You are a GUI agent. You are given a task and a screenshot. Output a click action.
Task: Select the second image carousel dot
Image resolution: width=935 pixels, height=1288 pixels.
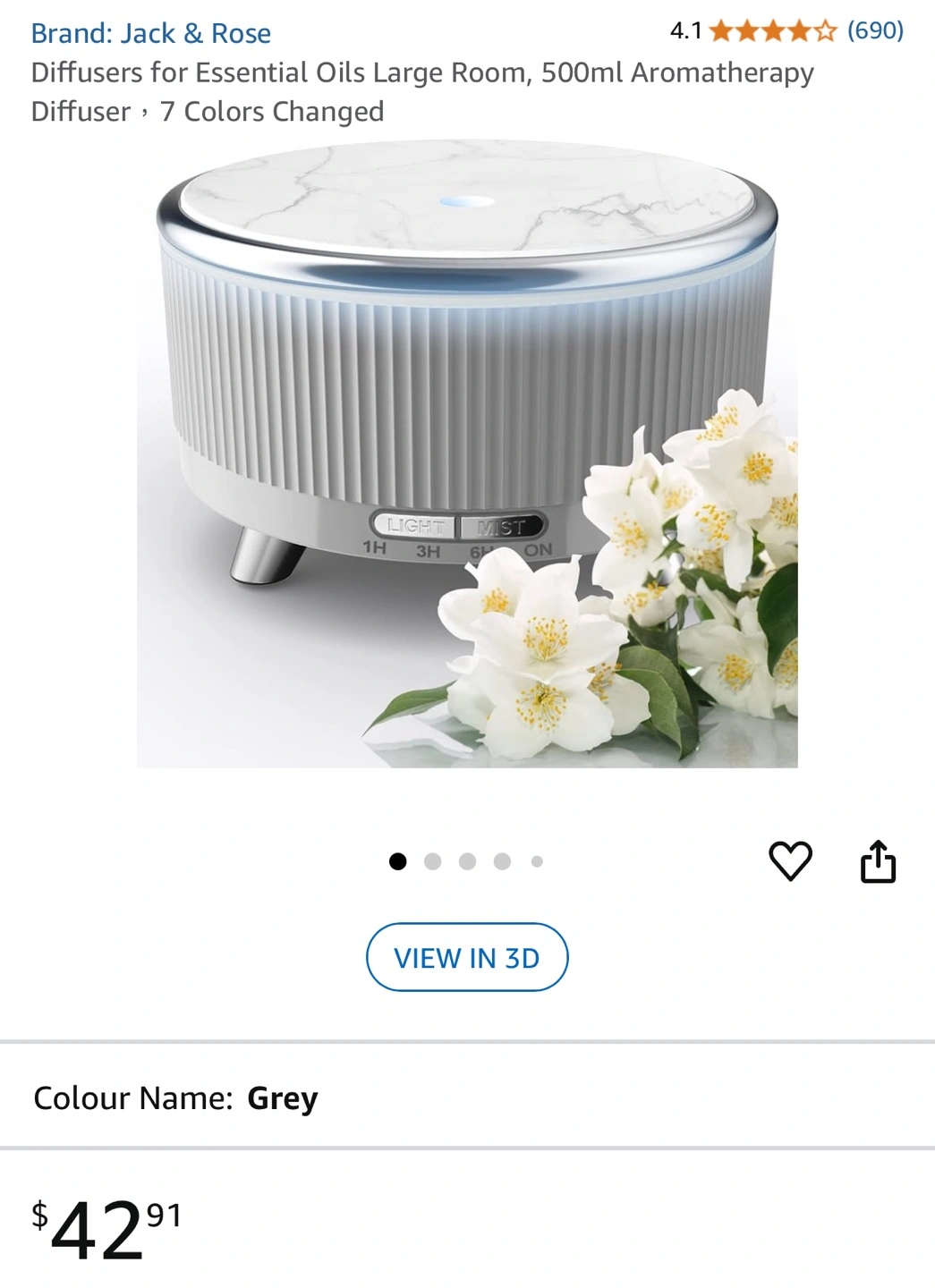coord(433,861)
